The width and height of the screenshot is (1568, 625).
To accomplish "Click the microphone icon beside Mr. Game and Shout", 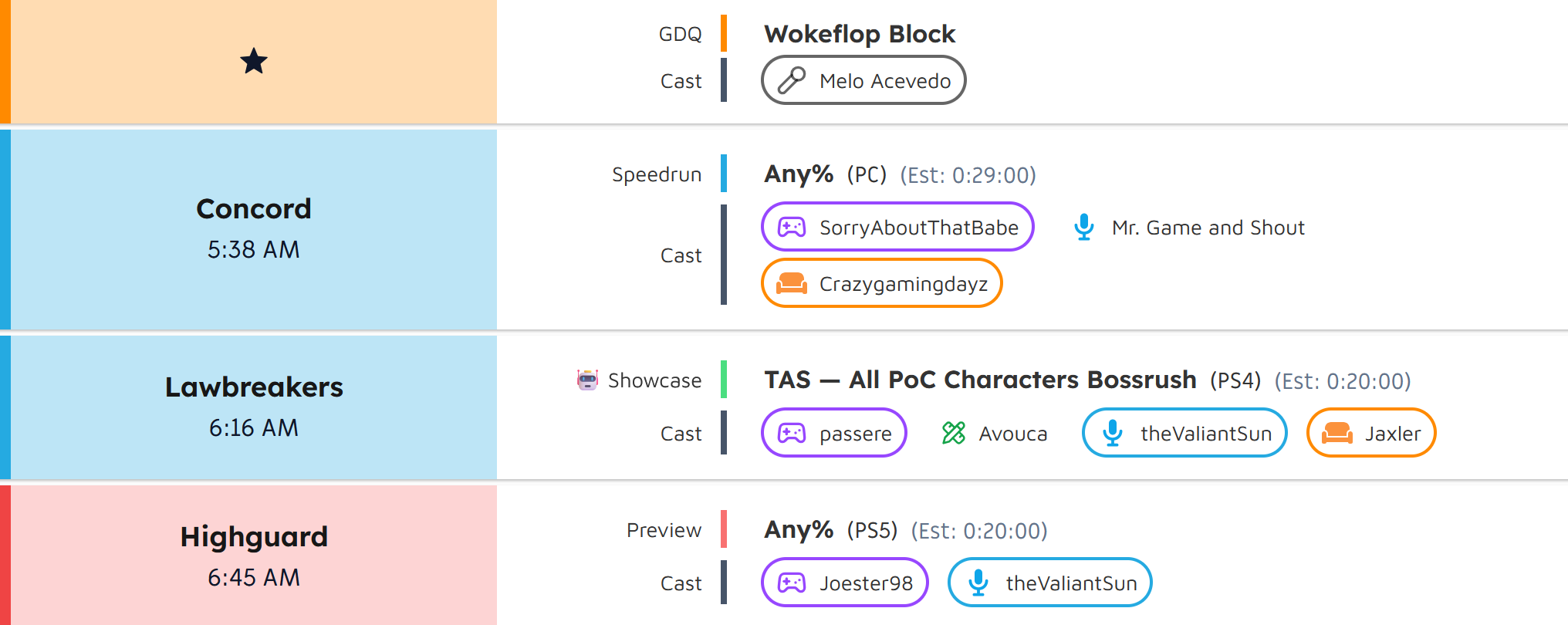I will [1084, 227].
